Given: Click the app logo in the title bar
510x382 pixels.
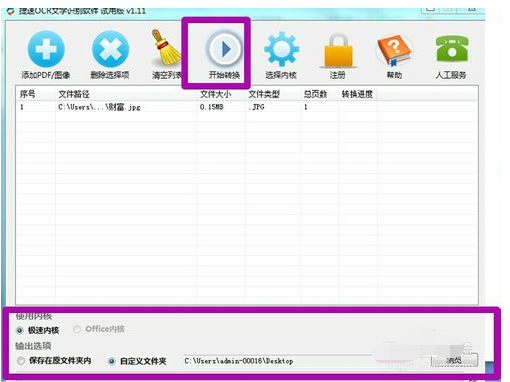Looking at the screenshot, I should click(11, 11).
